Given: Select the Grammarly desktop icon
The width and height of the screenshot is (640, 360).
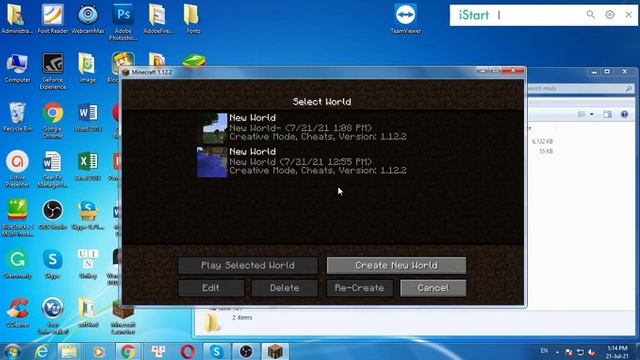Looking at the screenshot, I should pyautogui.click(x=17, y=264).
